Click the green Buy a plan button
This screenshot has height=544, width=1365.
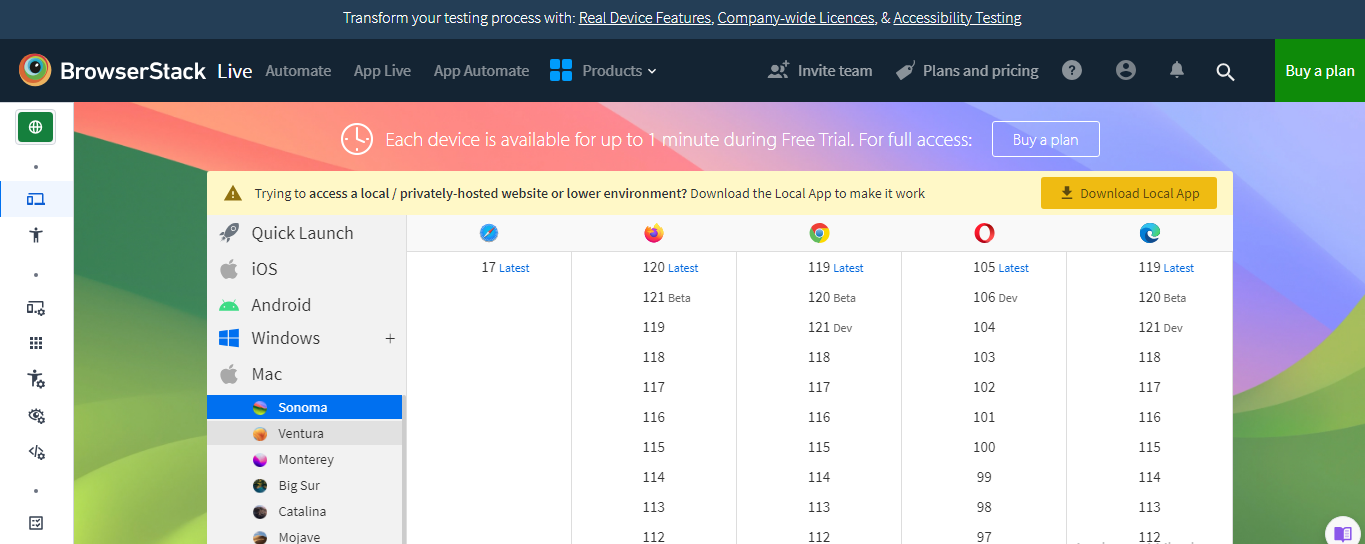point(1320,71)
